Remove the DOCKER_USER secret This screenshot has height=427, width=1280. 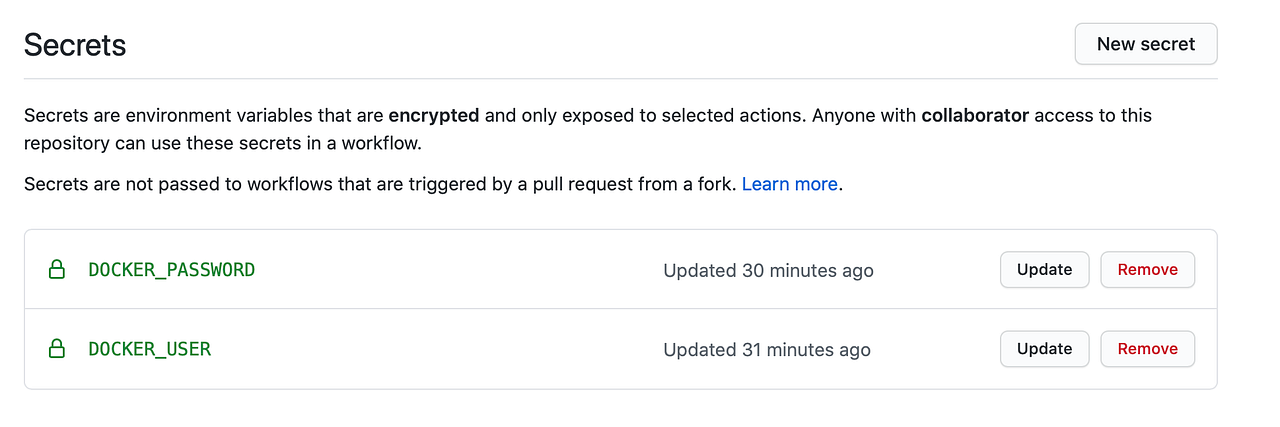tap(1147, 349)
